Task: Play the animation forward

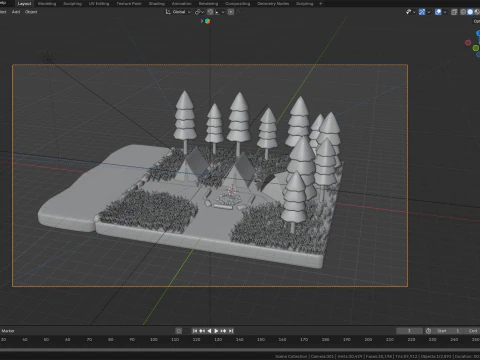Action: [216, 331]
